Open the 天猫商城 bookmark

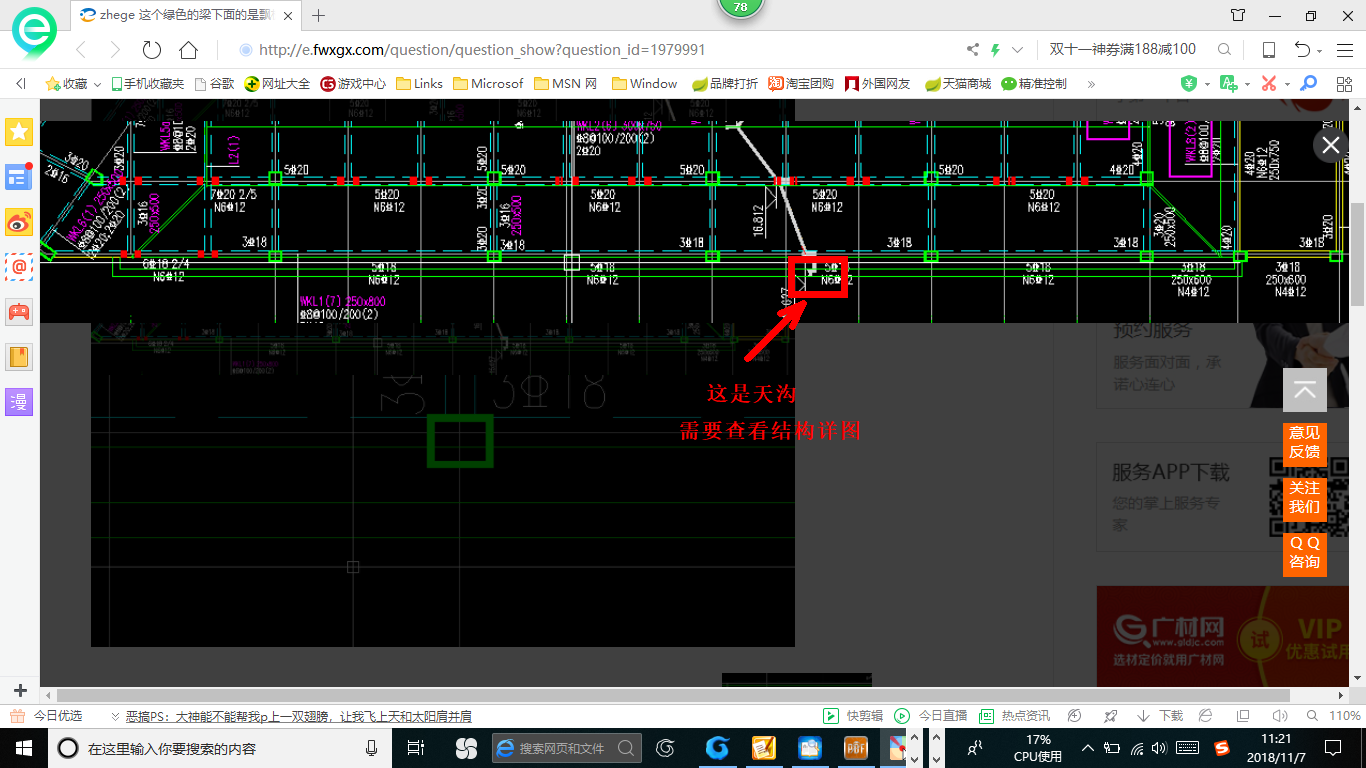(x=958, y=84)
